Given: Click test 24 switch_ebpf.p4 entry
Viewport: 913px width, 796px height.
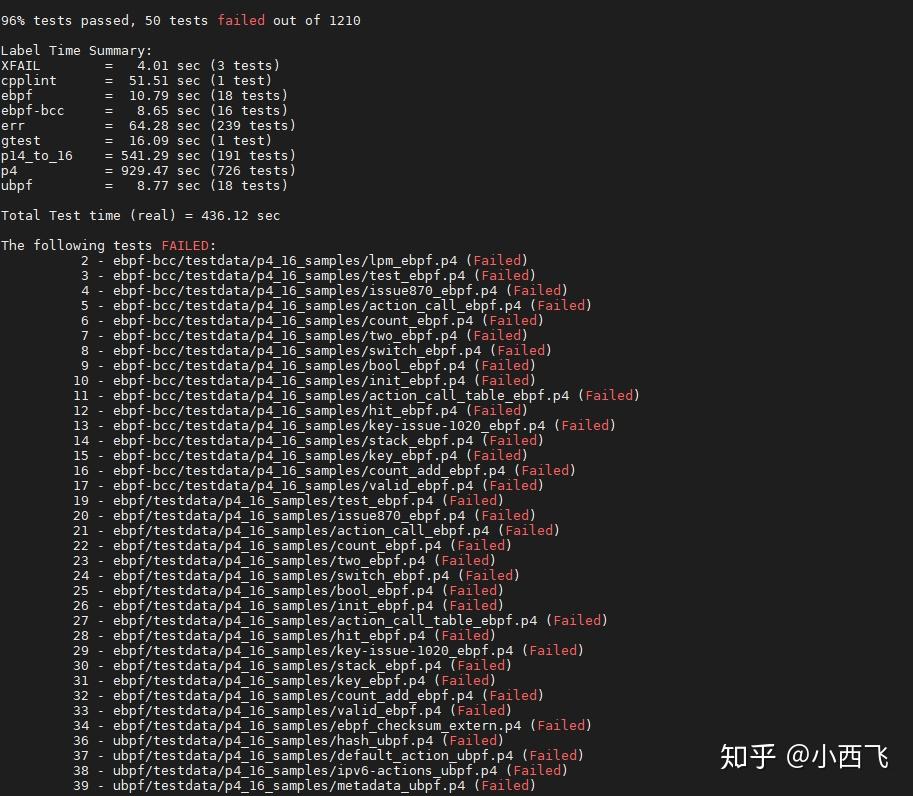Looking at the screenshot, I should [296, 575].
